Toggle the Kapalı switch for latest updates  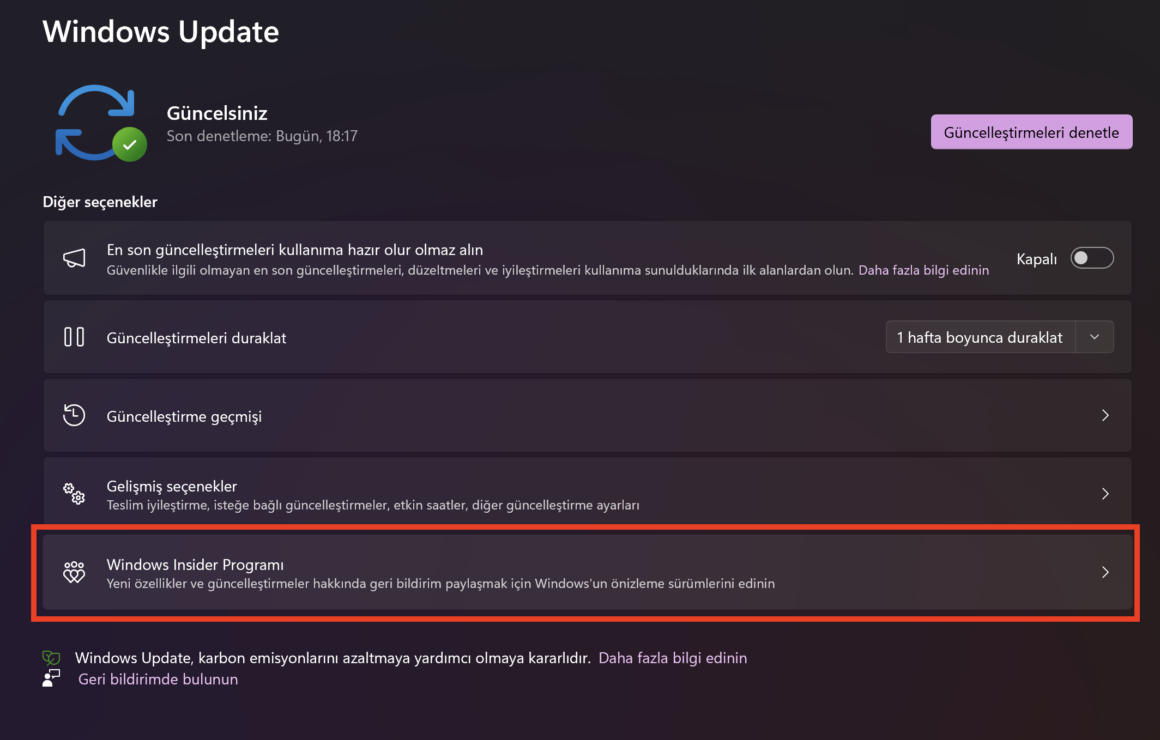[1092, 258]
